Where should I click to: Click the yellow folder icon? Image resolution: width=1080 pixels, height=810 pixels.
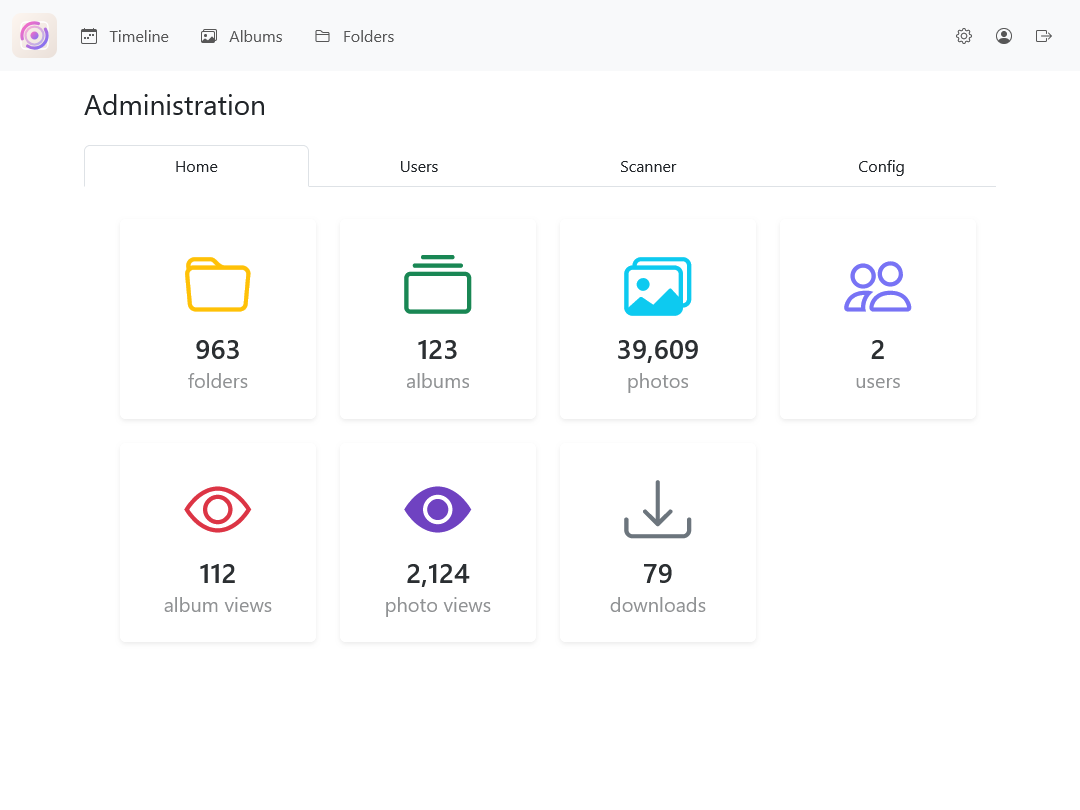218,284
